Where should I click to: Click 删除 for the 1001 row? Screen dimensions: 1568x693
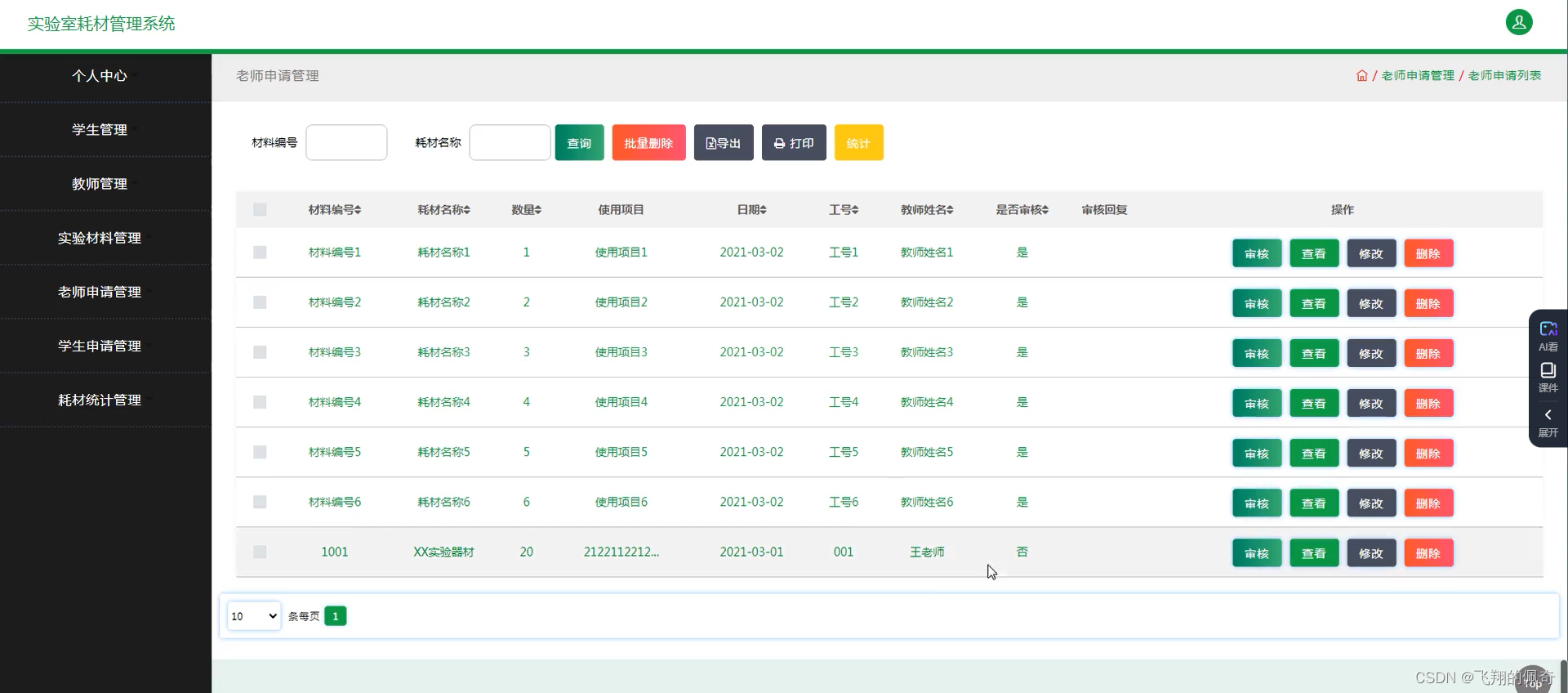click(x=1428, y=552)
